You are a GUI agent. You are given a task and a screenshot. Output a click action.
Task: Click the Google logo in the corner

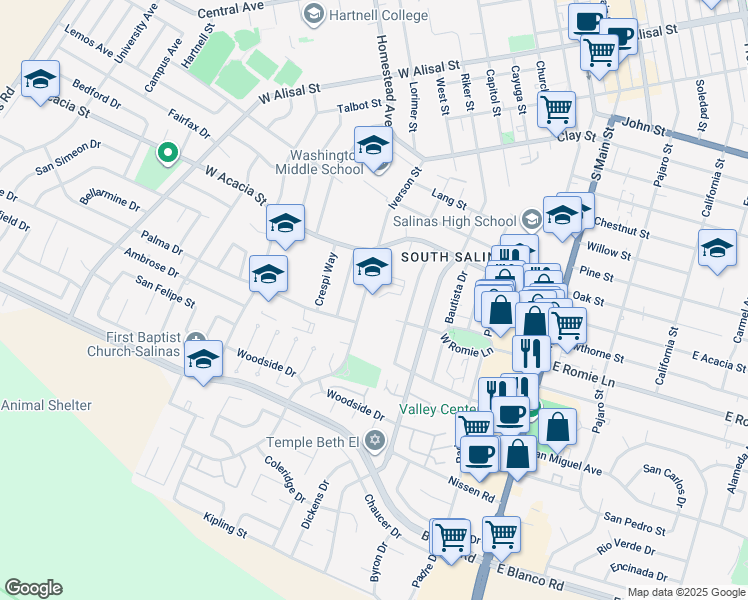pyautogui.click(x=33, y=588)
